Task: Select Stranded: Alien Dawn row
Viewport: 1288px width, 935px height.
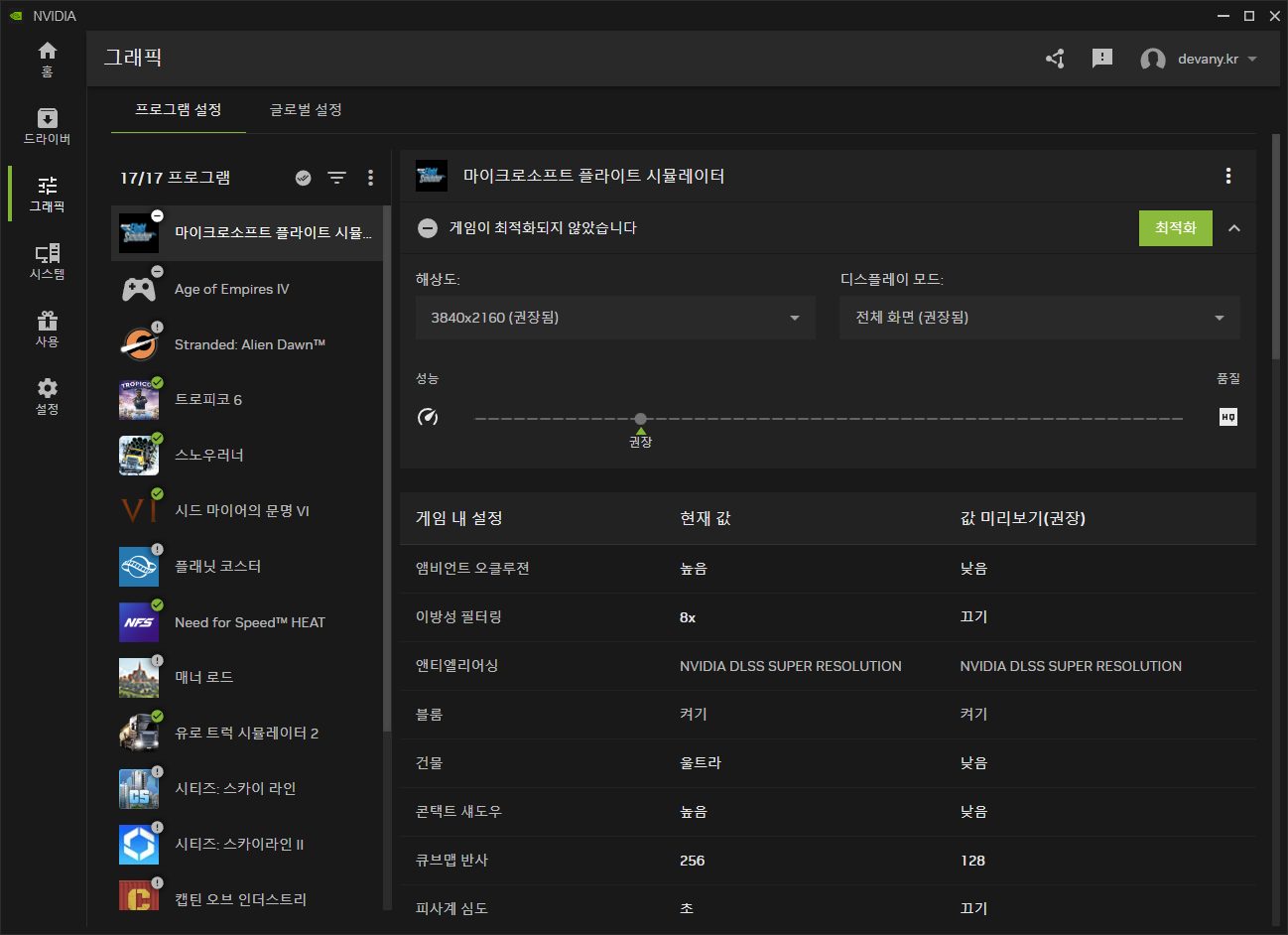Action: 247,344
